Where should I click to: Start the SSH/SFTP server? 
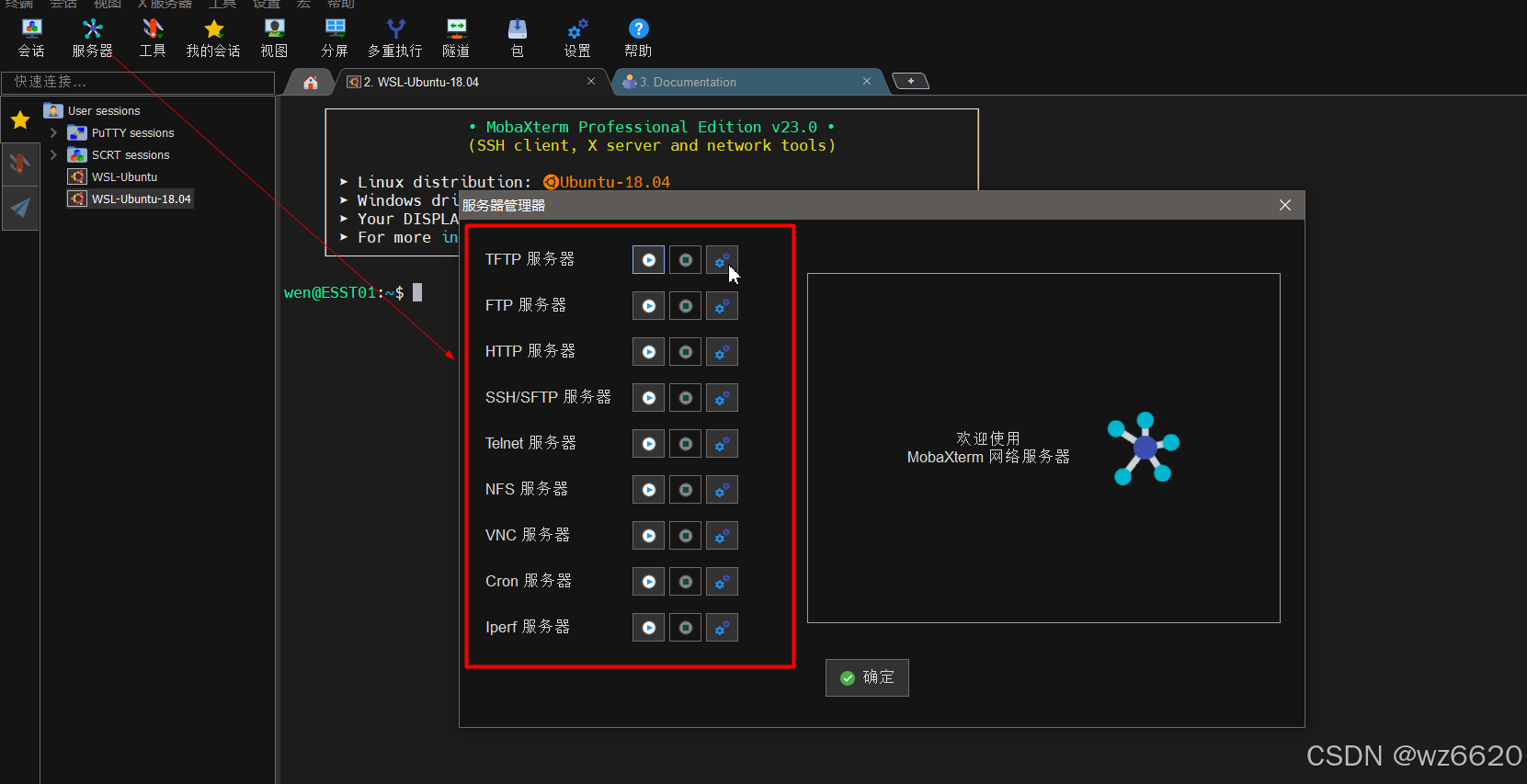648,398
